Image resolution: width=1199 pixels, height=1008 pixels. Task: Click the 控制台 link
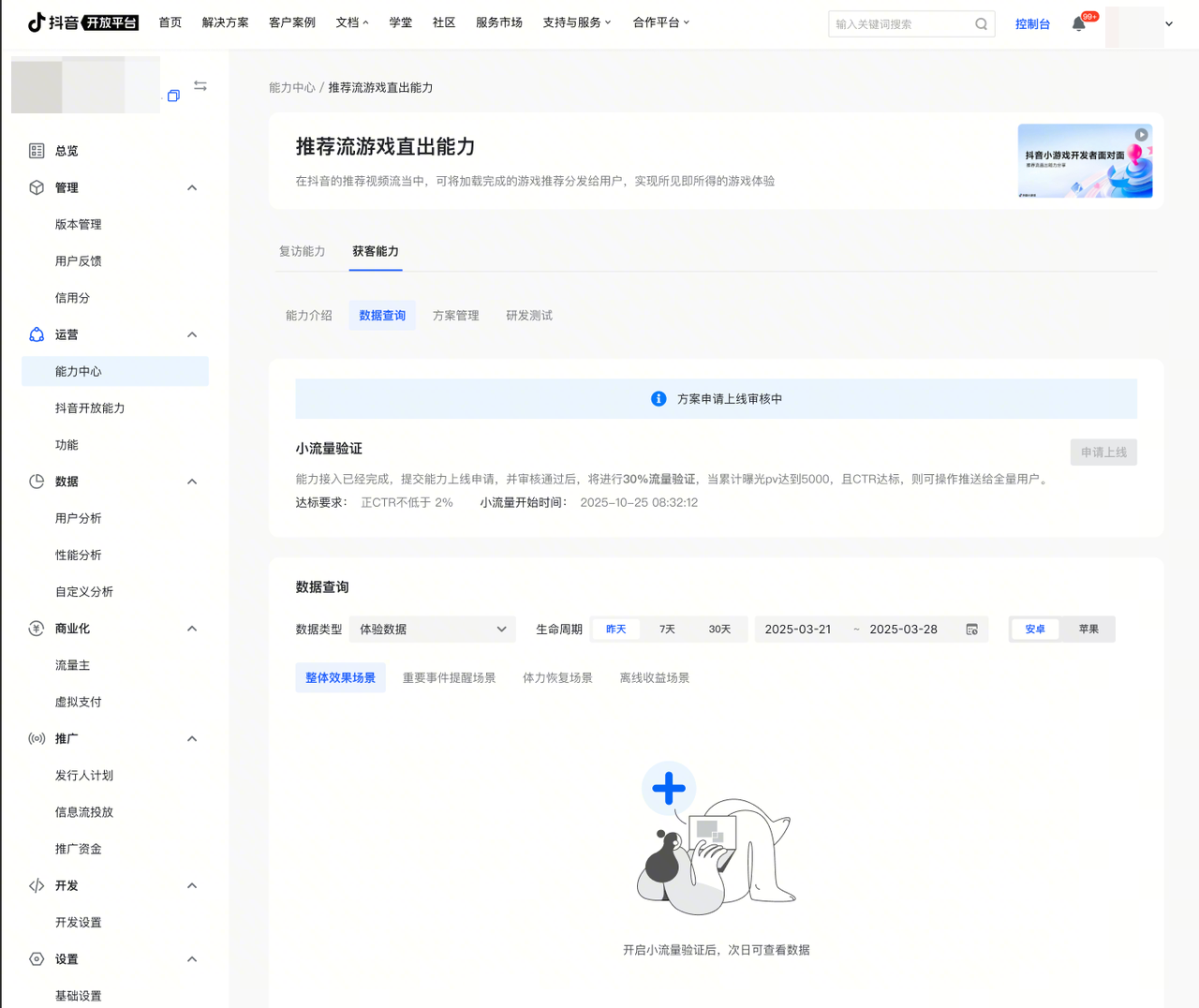(1032, 24)
